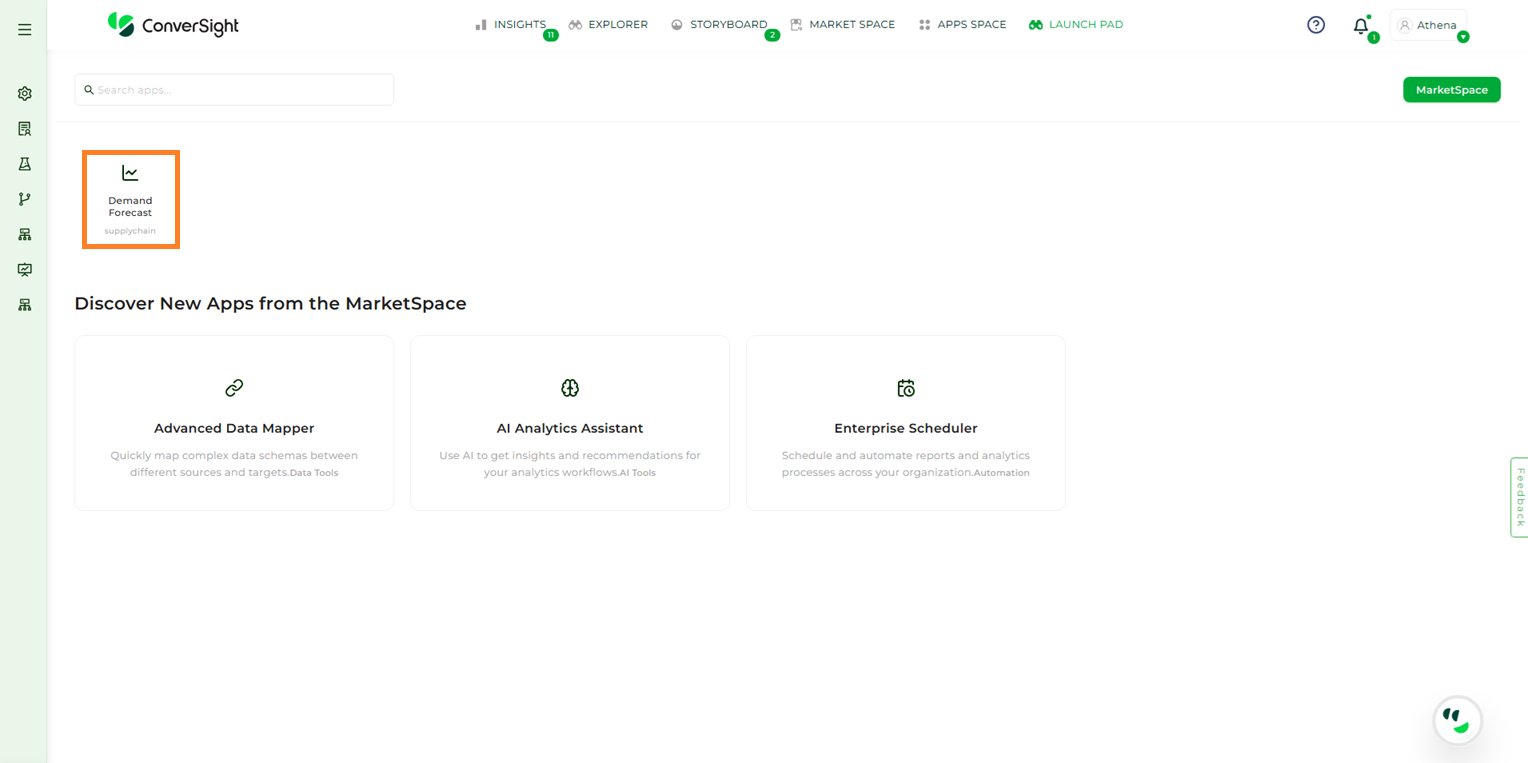Screen dimensions: 1528x763
Task: Select the git branch icon in sidebar
Action: [x=25, y=199]
